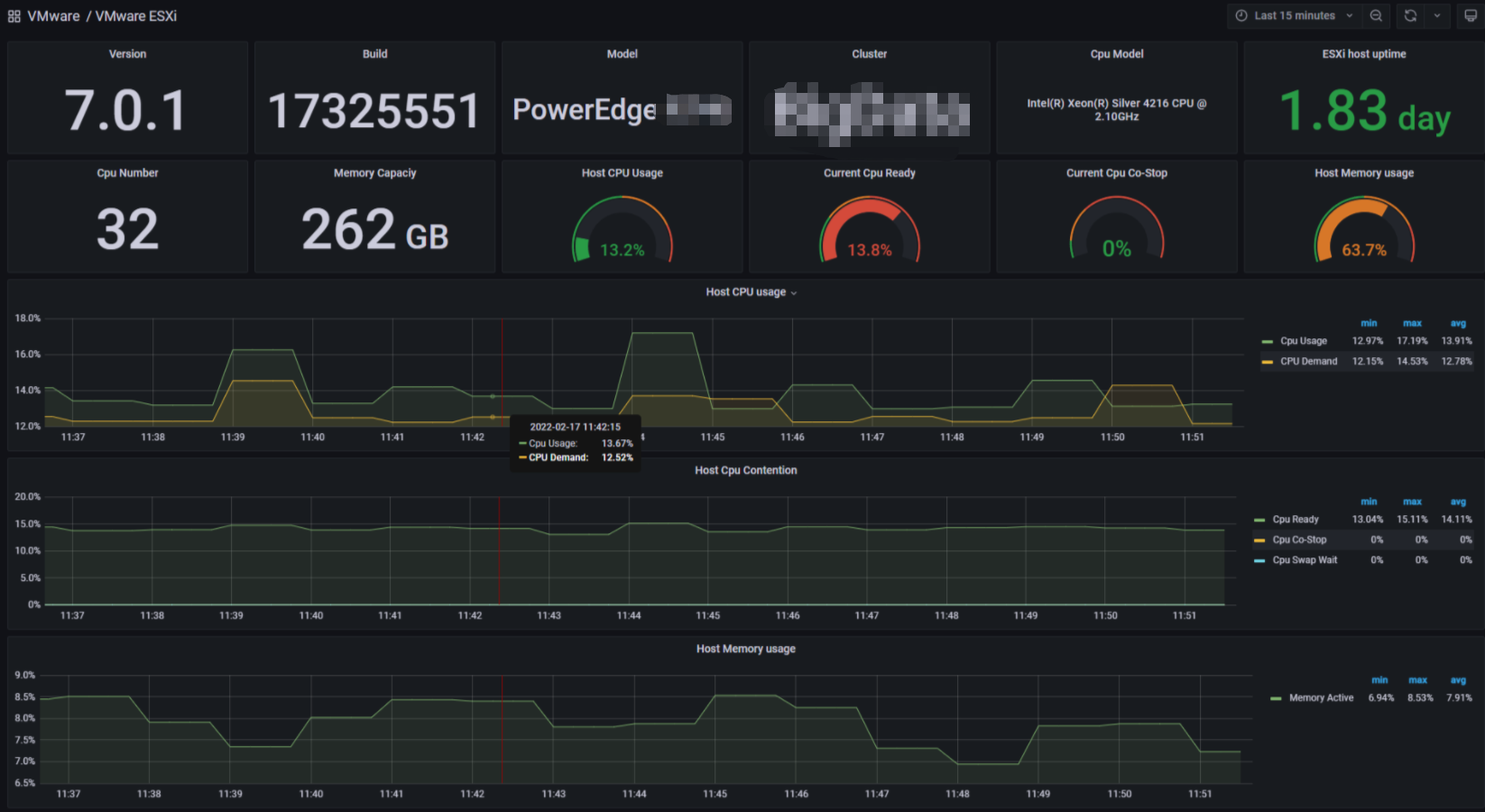Click the 63.7% Host Memory usage gauge

1364,231
